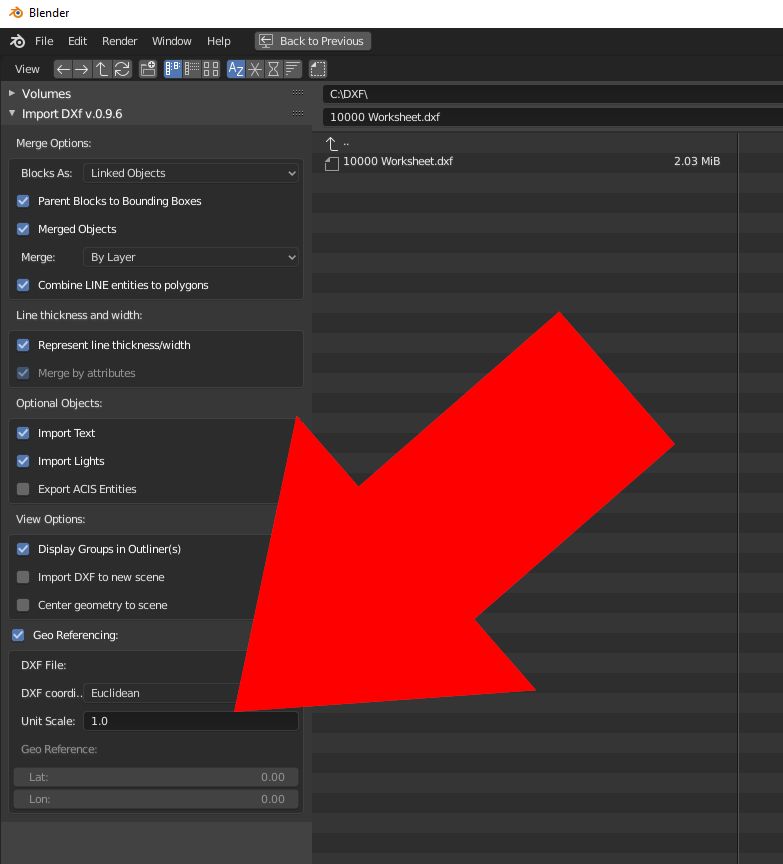Select 10000 Worksheet.dxf in file list
The width and height of the screenshot is (783, 864).
tap(398, 161)
